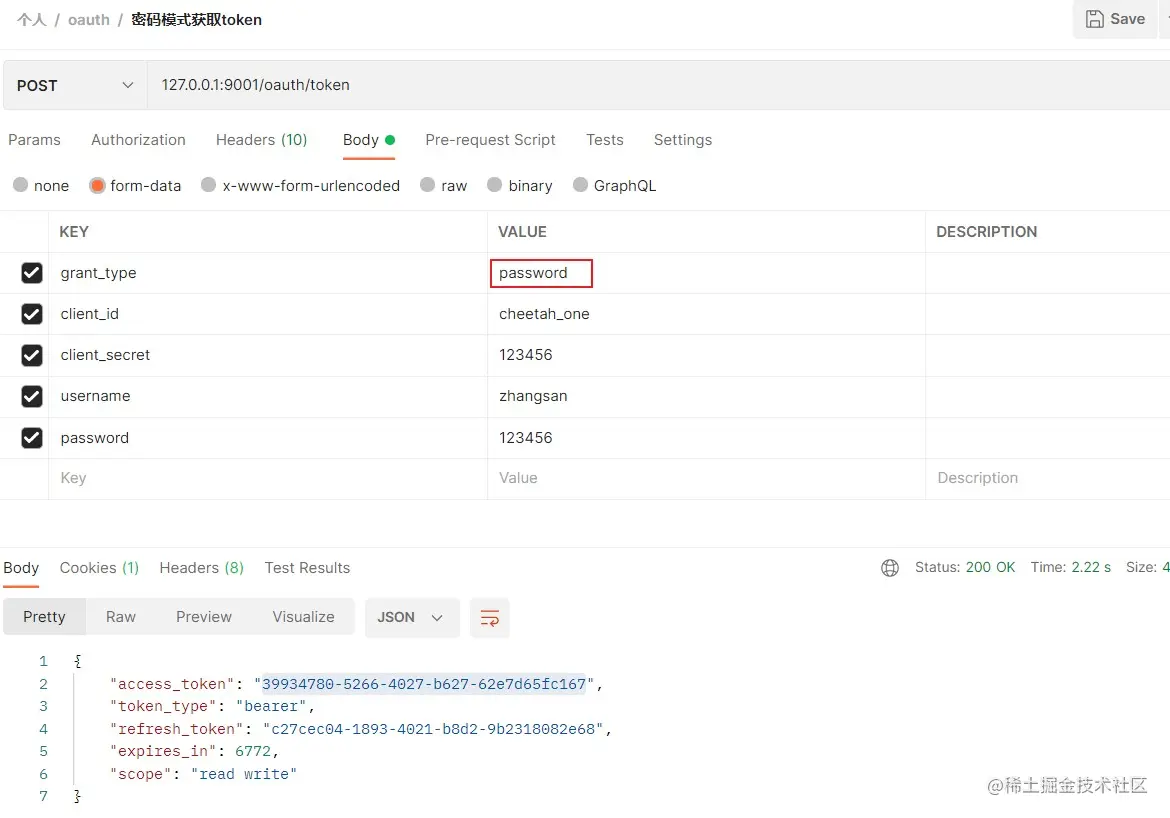Open the Test Results tab
Screen dimensions: 1170x818
coord(307,568)
